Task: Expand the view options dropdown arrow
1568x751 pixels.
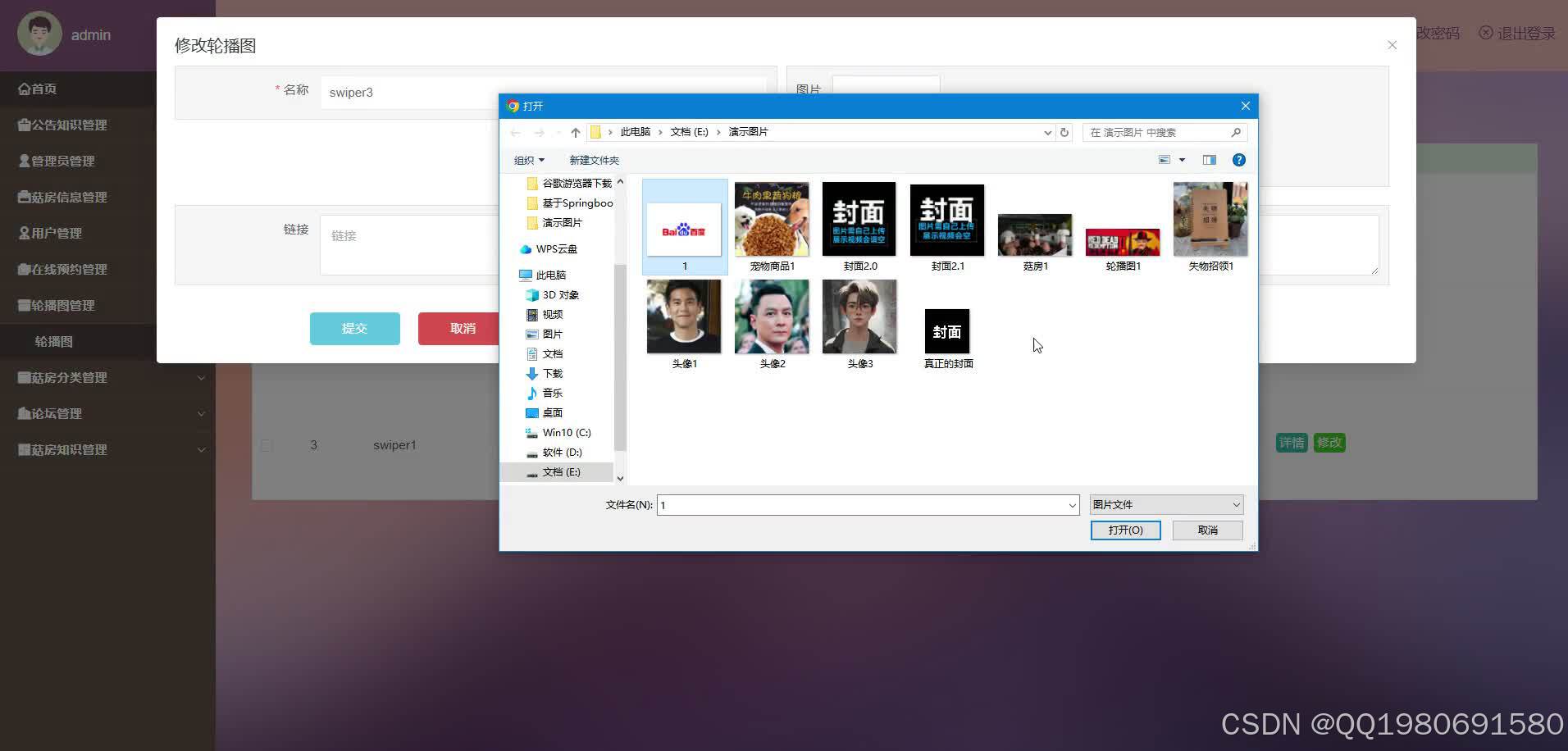Action: (1182, 160)
